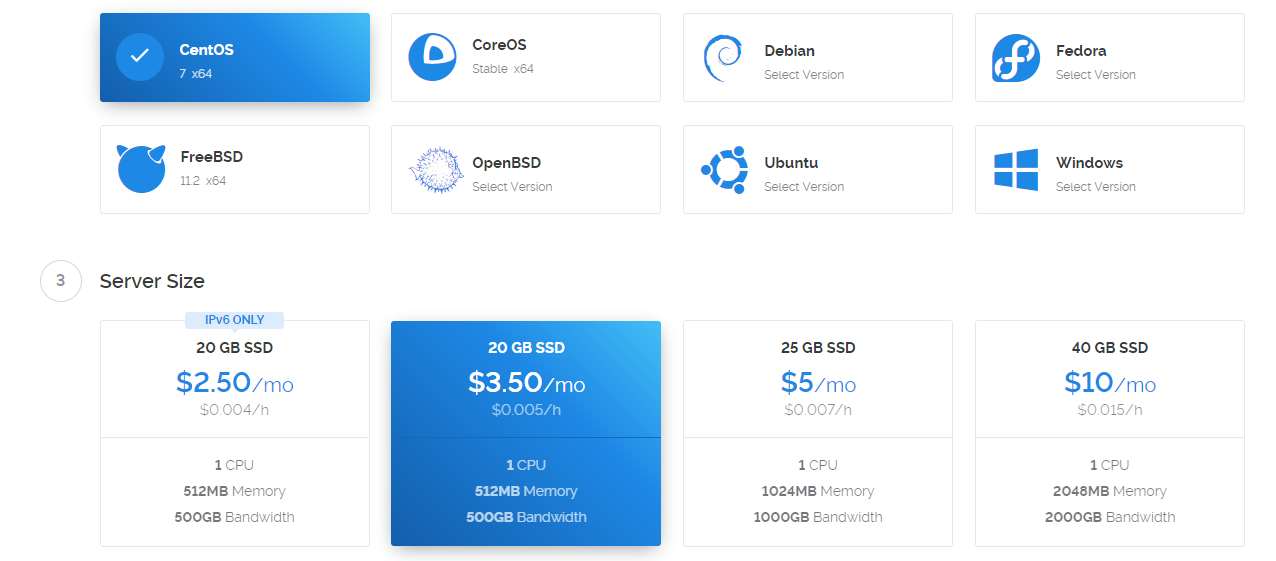Open Ubuntu Select Version dropdown
Image resolution: width=1276 pixels, height=561 pixels.
click(x=804, y=187)
